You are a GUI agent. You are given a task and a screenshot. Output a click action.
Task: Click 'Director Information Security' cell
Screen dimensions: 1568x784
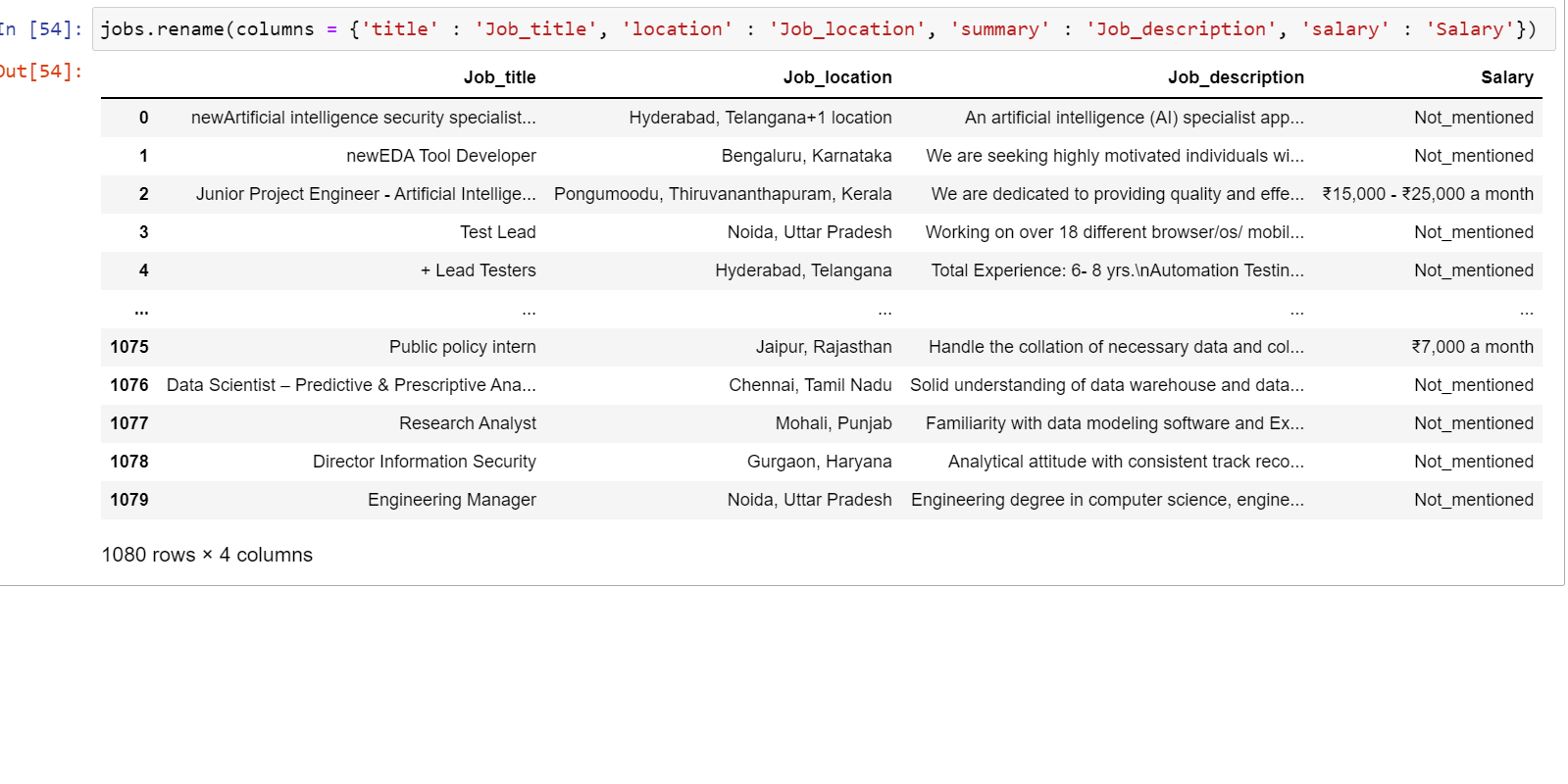click(425, 462)
